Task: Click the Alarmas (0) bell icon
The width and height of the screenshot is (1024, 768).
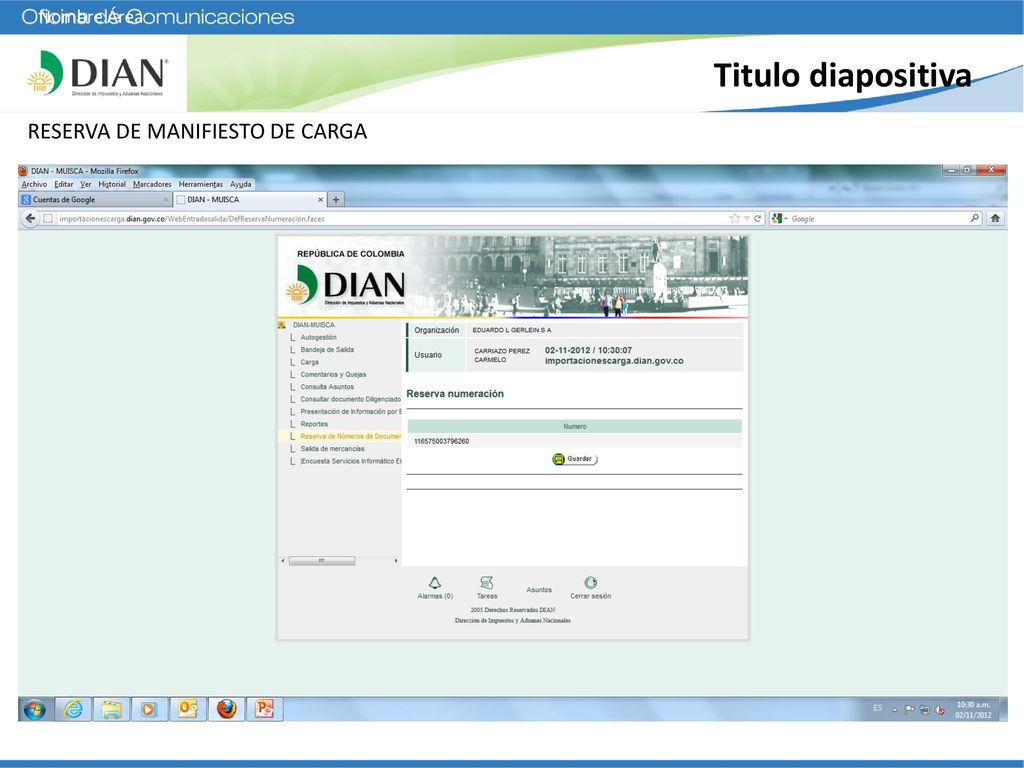Action: tap(434, 583)
